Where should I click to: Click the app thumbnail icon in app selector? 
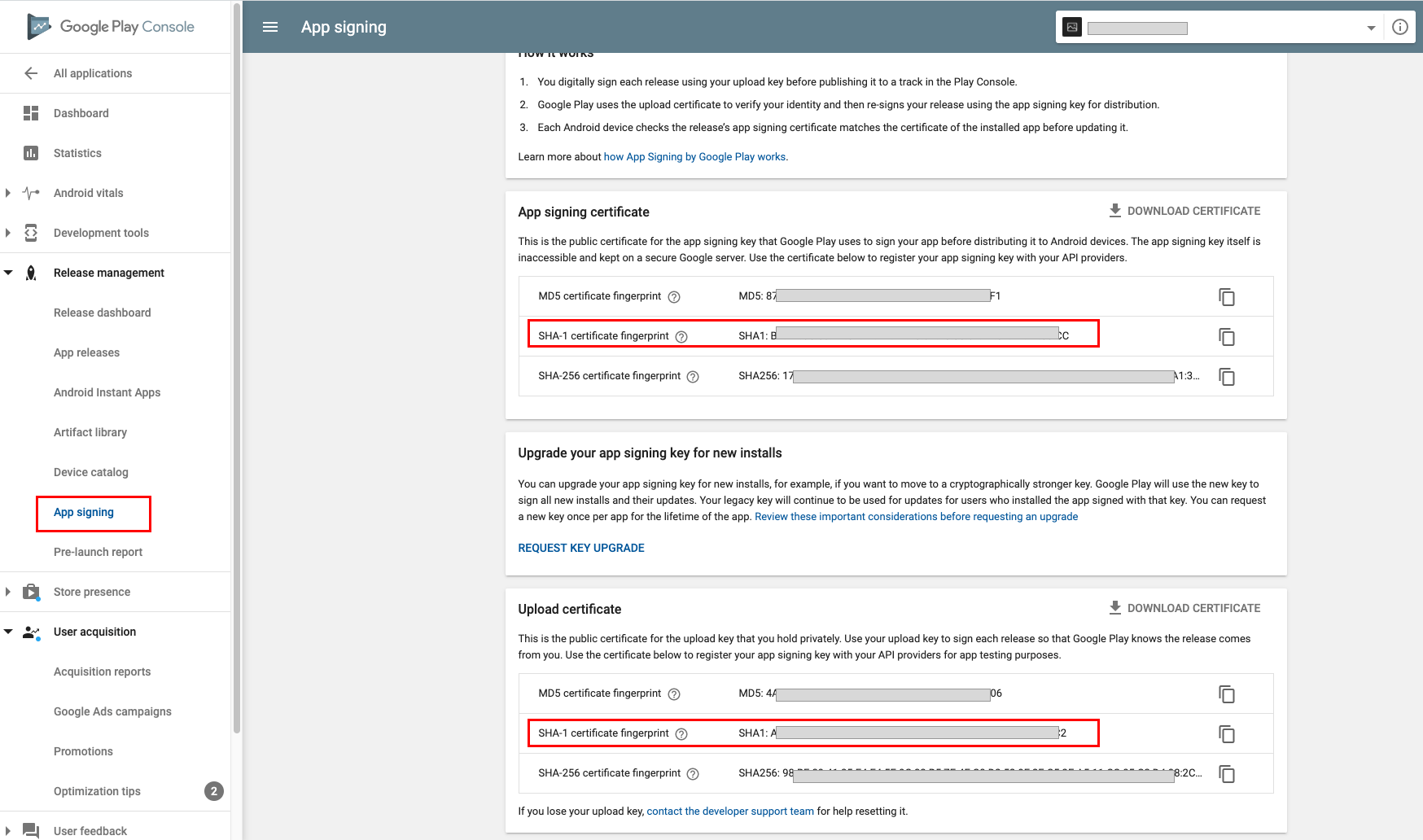1072,27
